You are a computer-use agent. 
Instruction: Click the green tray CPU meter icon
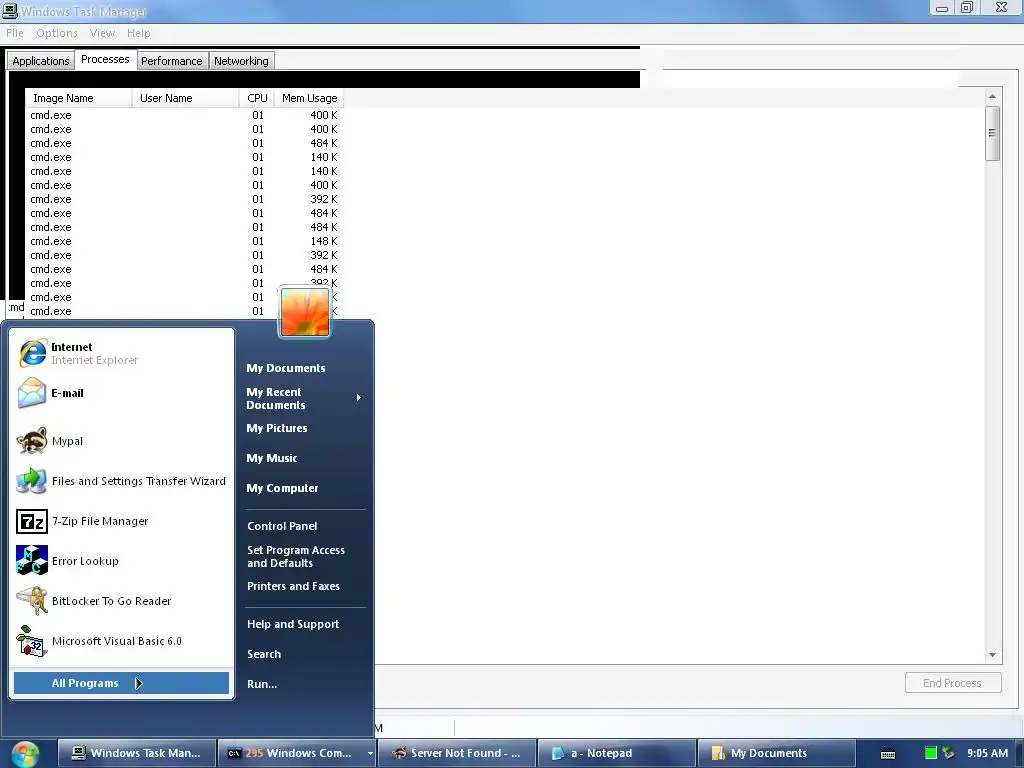[931, 753]
